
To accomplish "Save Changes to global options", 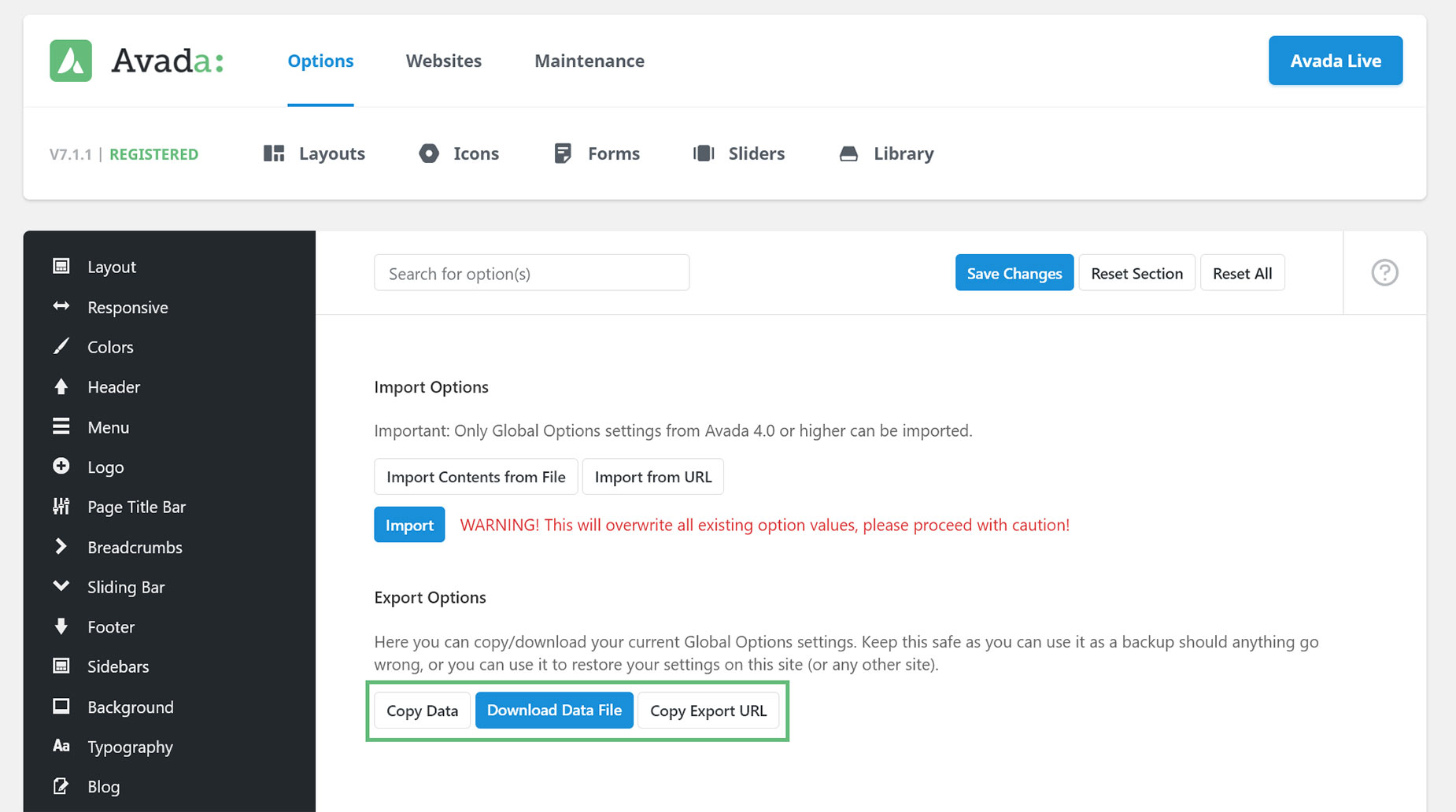I will coord(1014,273).
